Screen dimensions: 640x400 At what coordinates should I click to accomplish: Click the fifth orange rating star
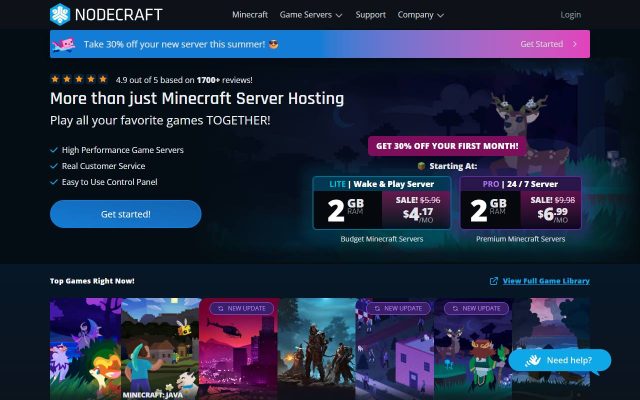pos(103,79)
